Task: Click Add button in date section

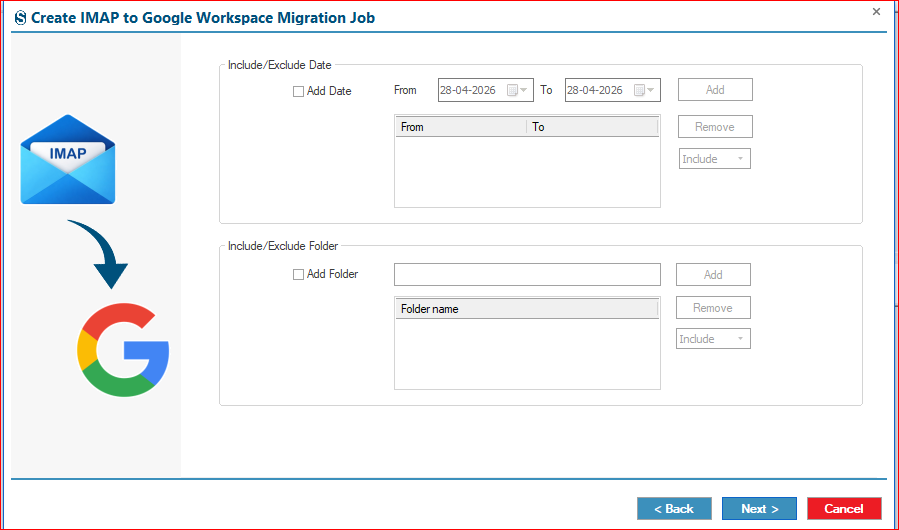Action: [x=715, y=90]
